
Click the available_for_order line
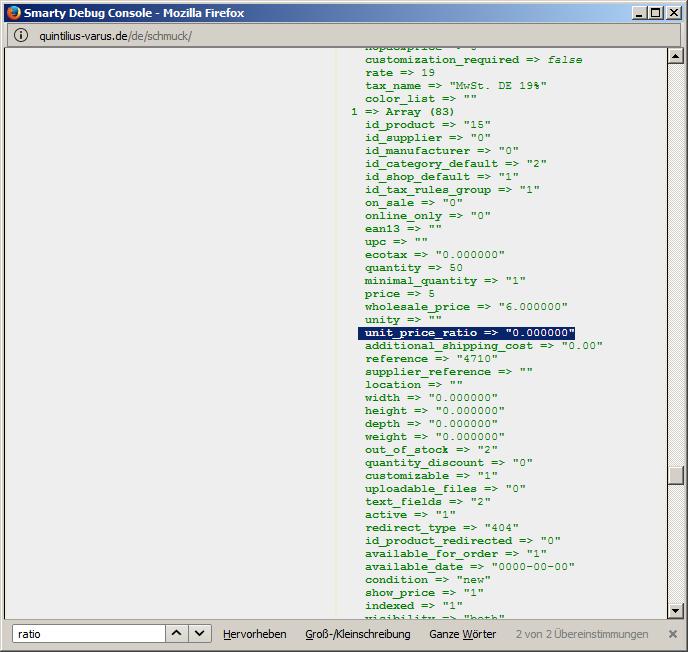pos(456,554)
